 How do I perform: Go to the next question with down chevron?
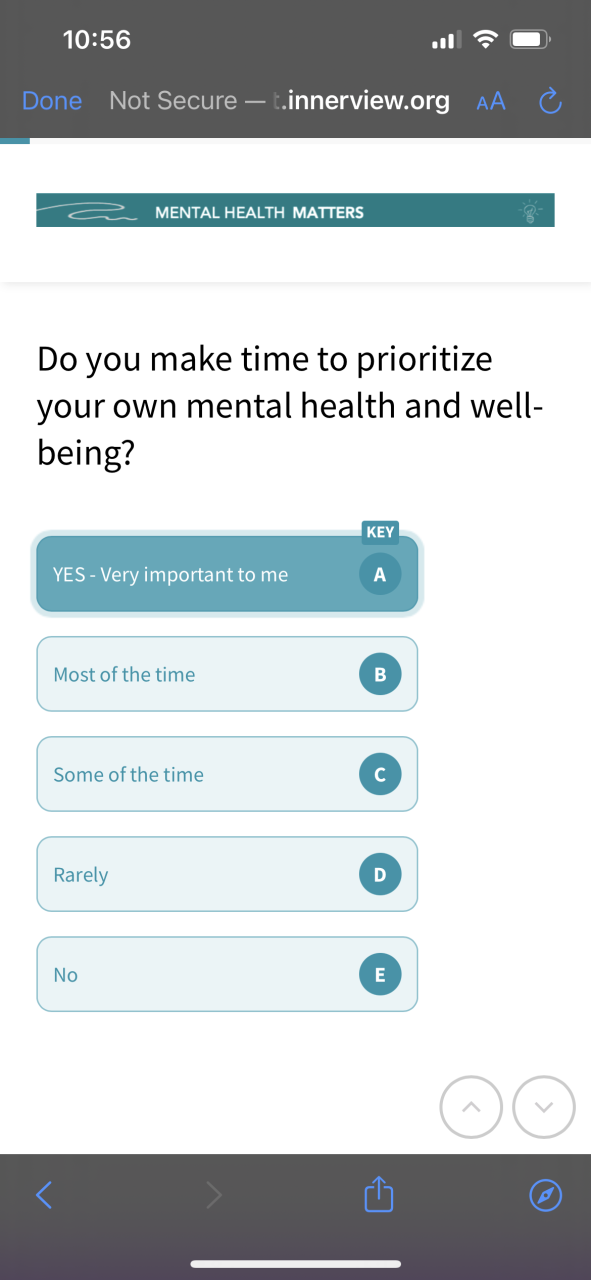(544, 1106)
